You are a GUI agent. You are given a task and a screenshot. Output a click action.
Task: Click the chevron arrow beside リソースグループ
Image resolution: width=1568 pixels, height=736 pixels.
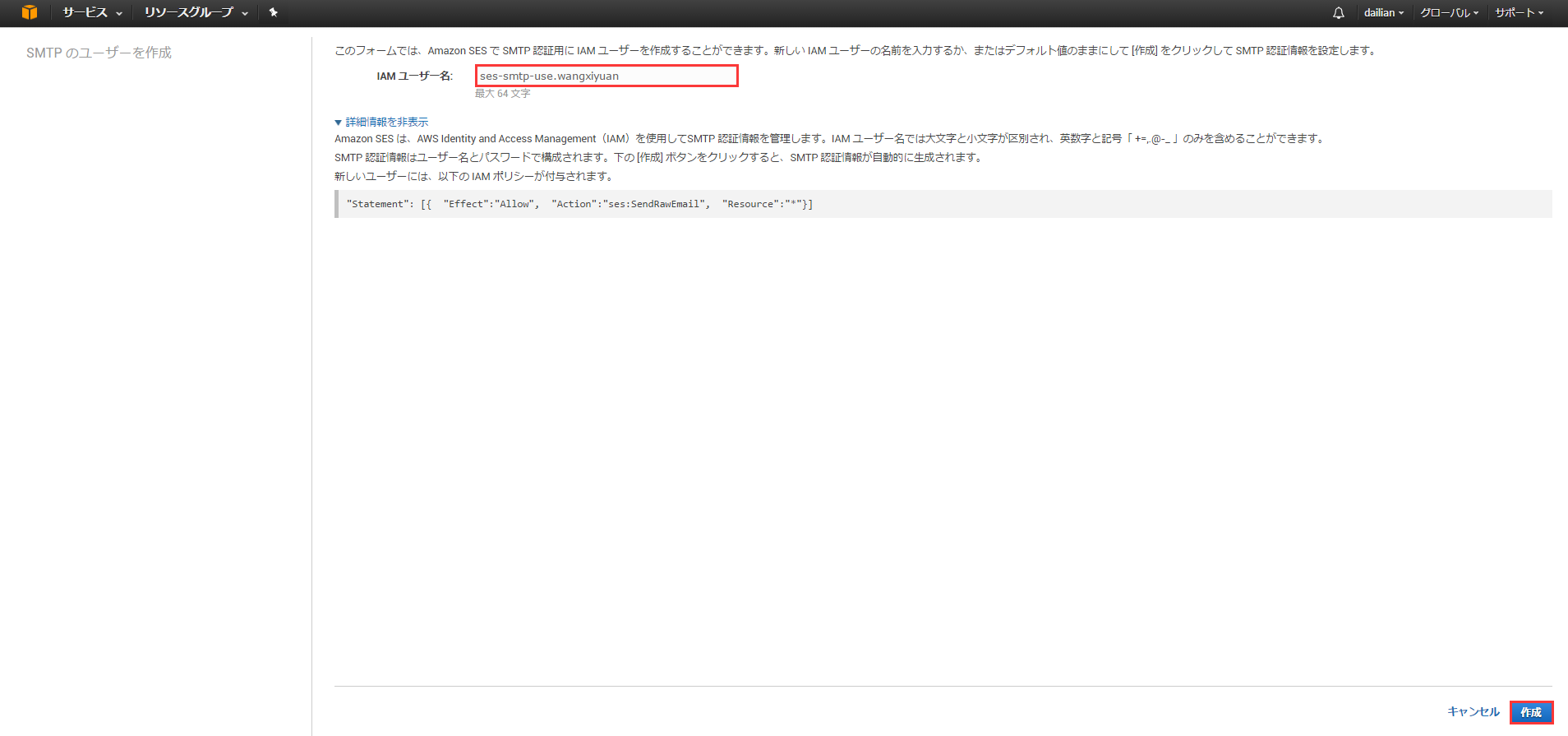pos(245,13)
